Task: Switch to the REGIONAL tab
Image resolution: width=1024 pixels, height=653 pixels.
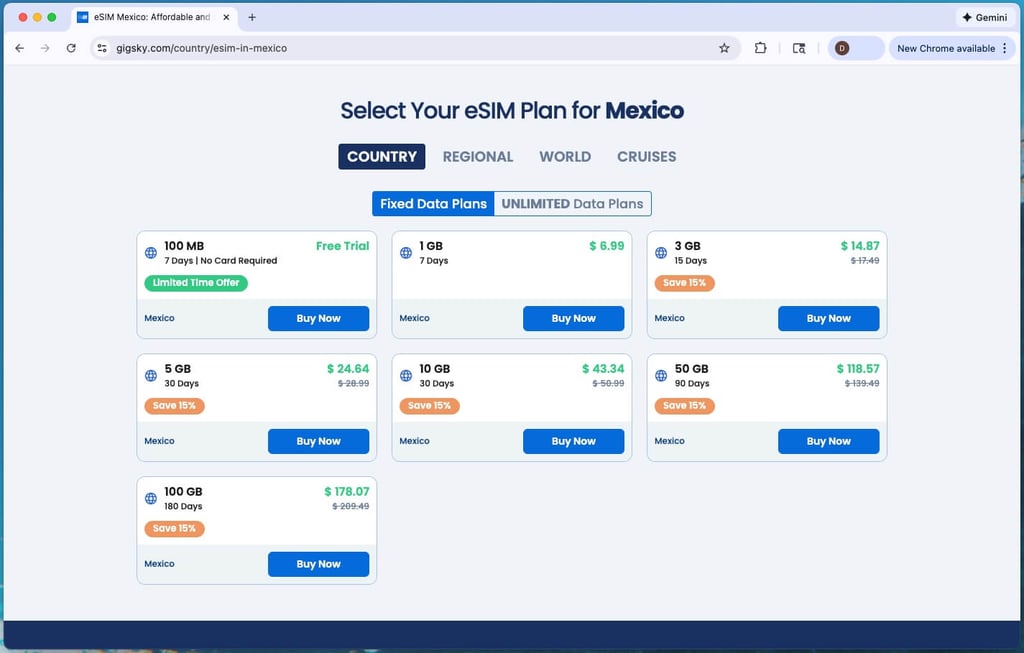Action: pyautogui.click(x=478, y=157)
